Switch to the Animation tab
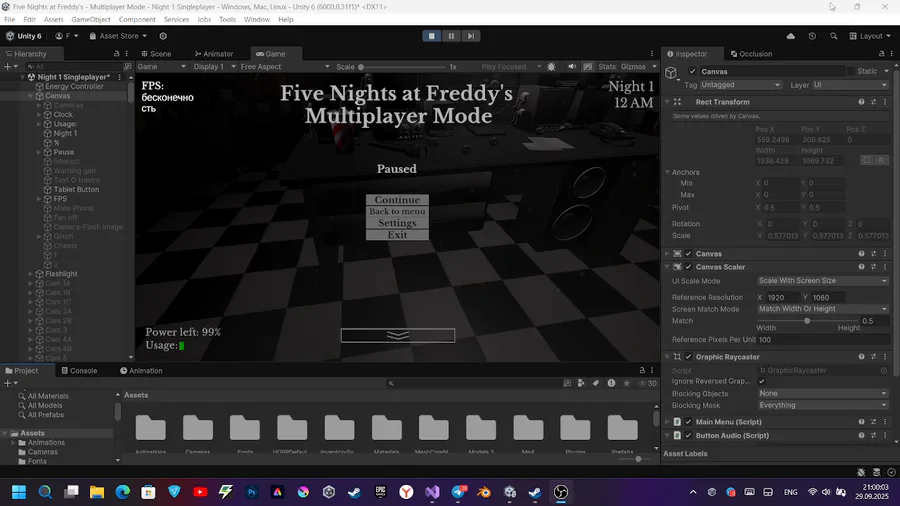Screen dimensions: 900x506 (x=141, y=371)
